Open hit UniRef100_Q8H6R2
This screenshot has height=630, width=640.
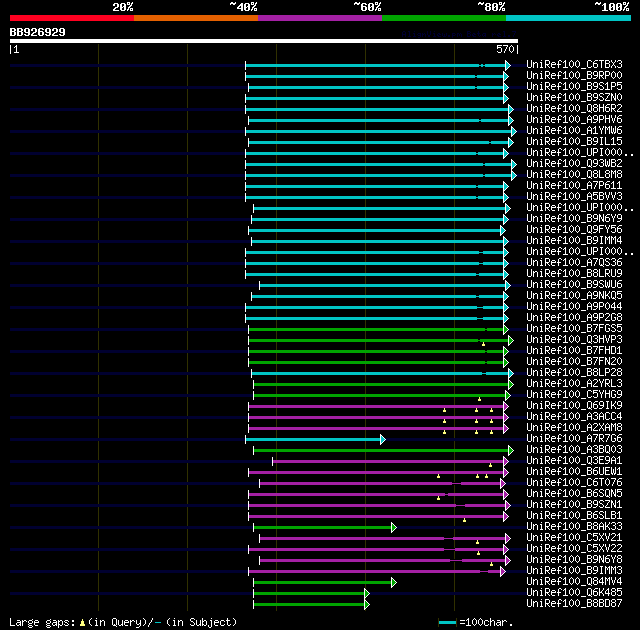click(574, 109)
